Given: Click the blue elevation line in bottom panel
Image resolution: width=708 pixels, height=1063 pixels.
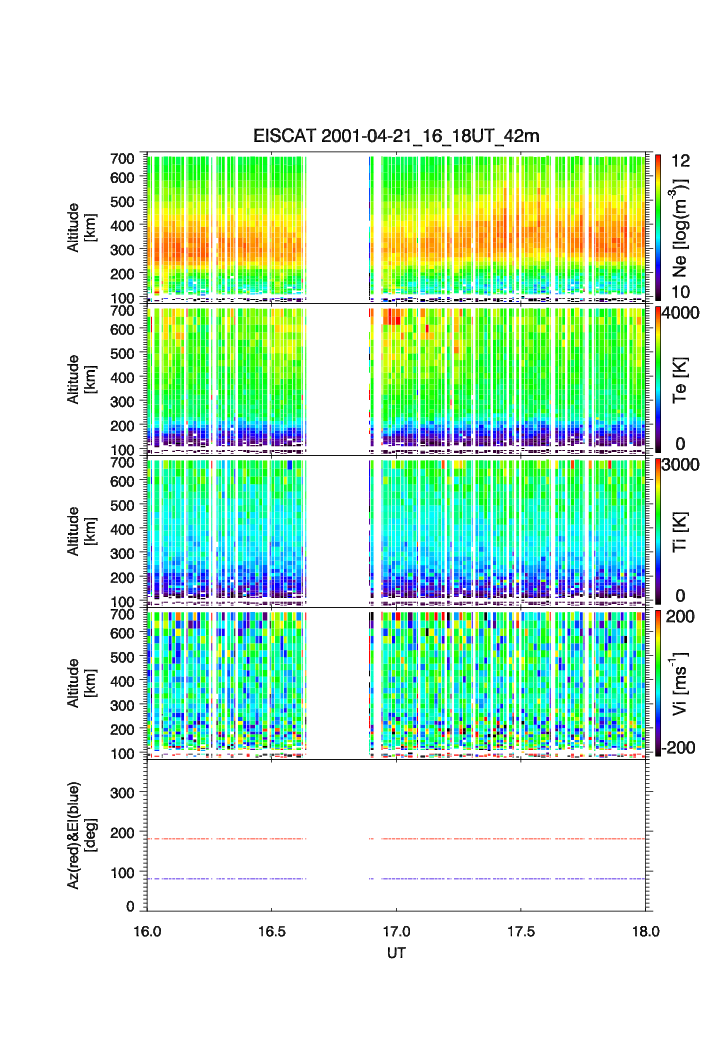Looking at the screenshot, I should [500, 879].
